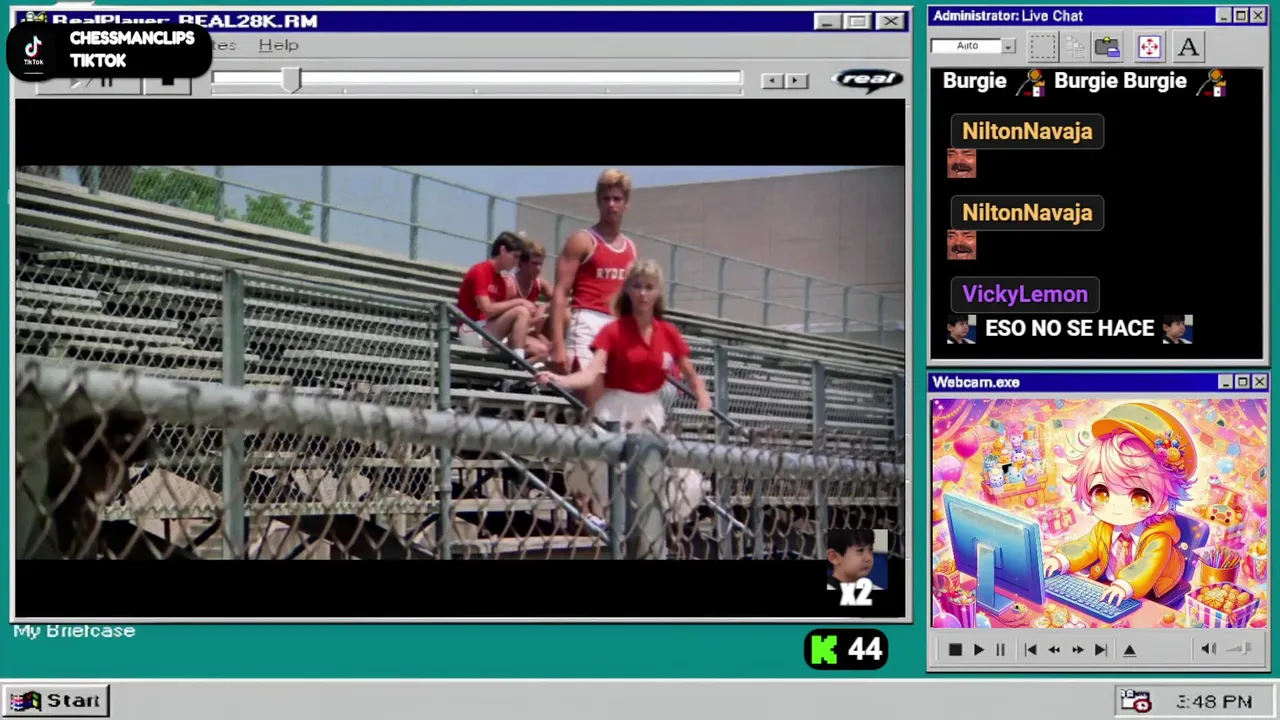Click the eject button in Webcam.exe
This screenshot has height=720, width=1280.
(1130, 650)
